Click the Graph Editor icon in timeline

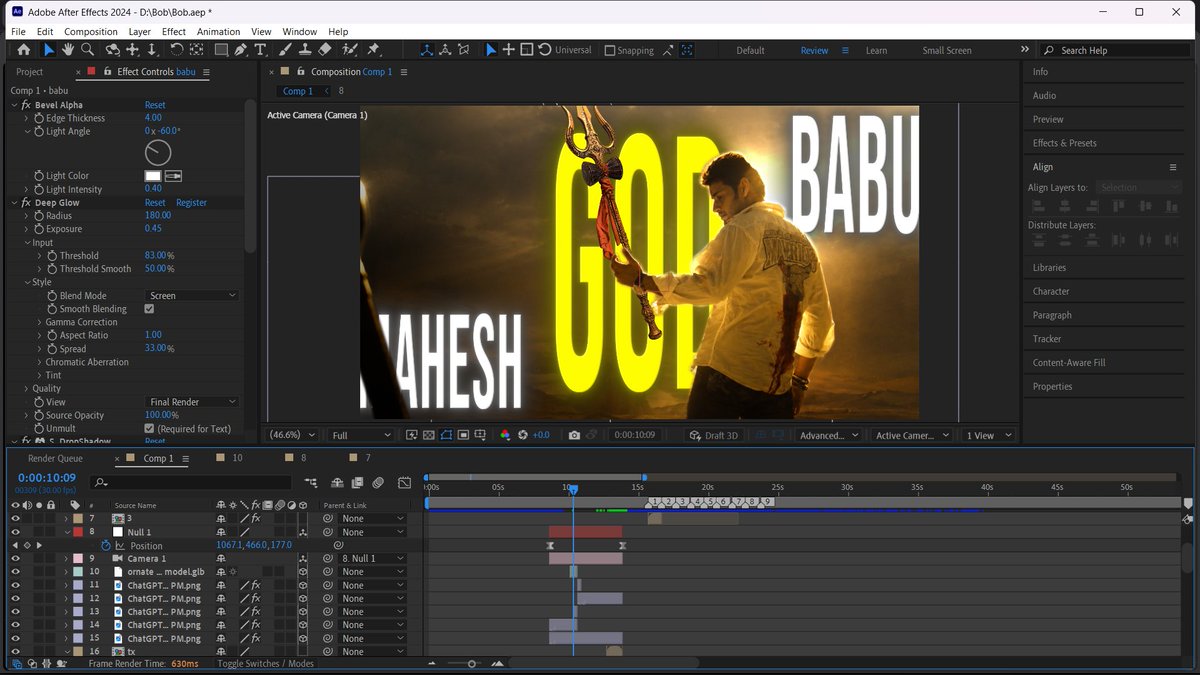click(404, 483)
